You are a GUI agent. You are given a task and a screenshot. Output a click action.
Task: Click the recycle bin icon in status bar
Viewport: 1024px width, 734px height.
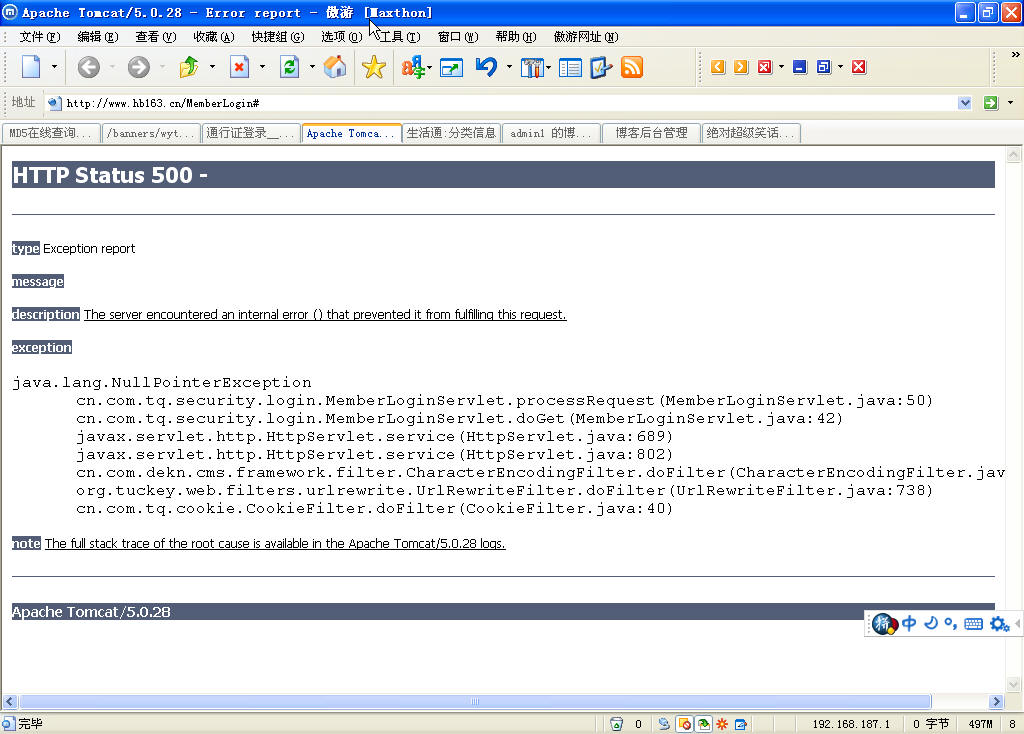[616, 724]
